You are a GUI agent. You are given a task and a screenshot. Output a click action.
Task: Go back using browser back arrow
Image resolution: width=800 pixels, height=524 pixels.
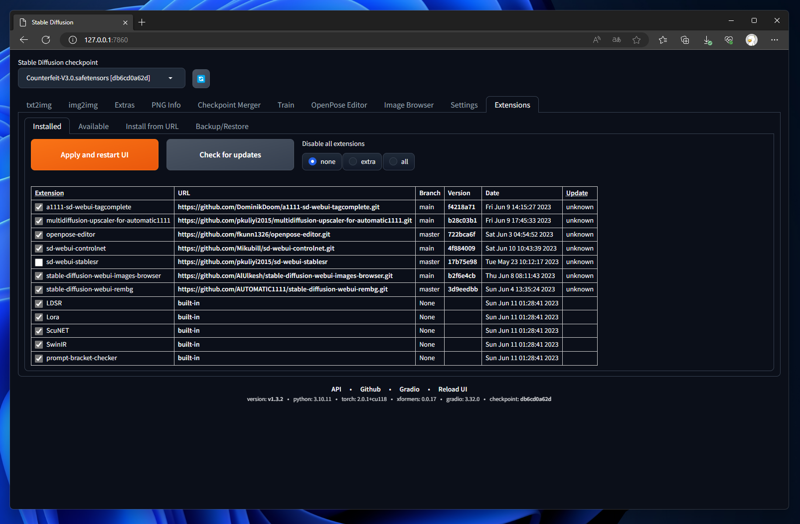coord(24,40)
